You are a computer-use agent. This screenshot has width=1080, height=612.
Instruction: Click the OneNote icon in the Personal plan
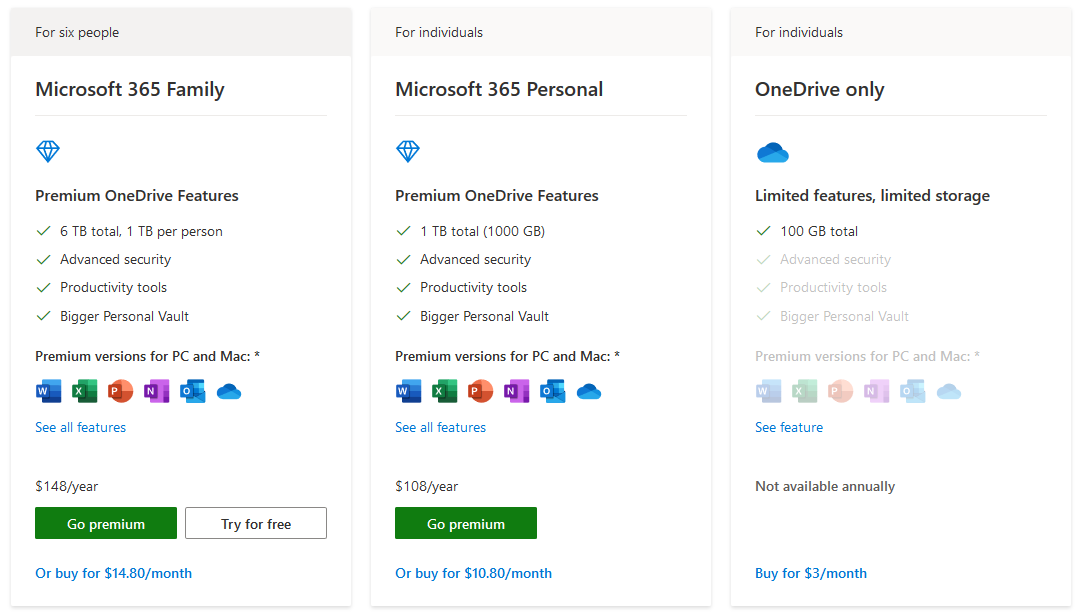(516, 391)
